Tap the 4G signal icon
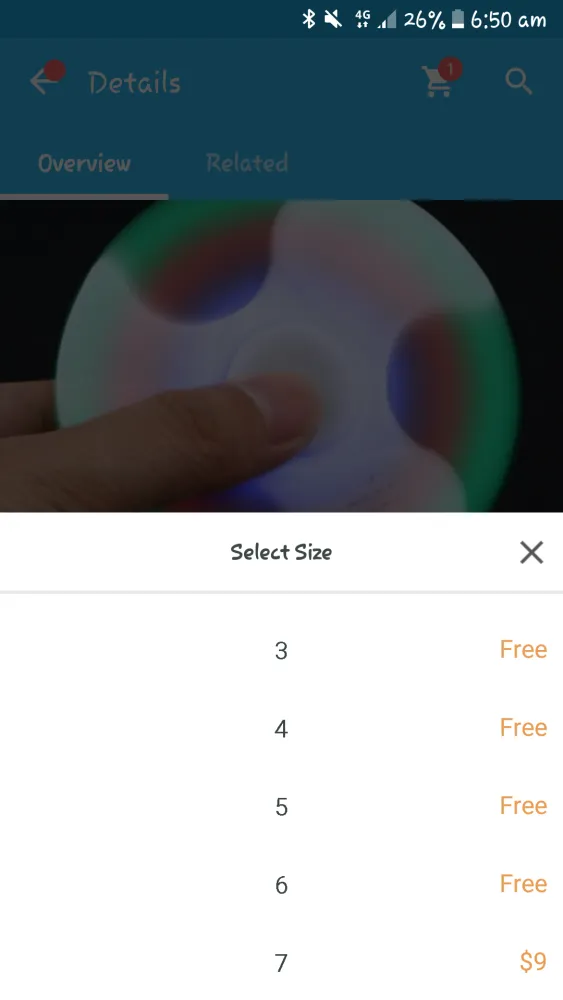The height and width of the screenshot is (1000, 563). (362, 19)
